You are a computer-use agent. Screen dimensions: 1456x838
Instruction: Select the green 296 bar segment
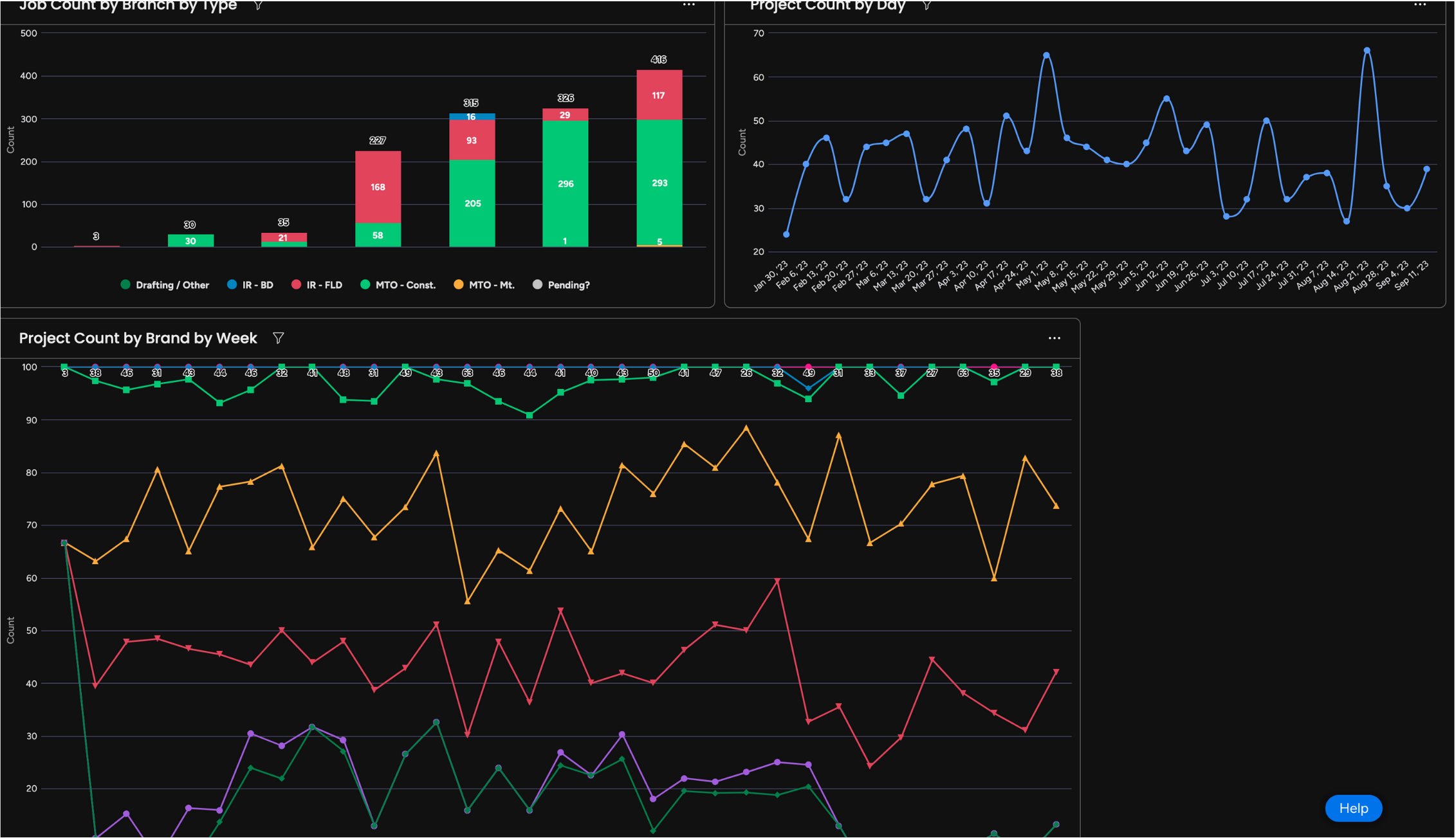pyautogui.click(x=565, y=183)
